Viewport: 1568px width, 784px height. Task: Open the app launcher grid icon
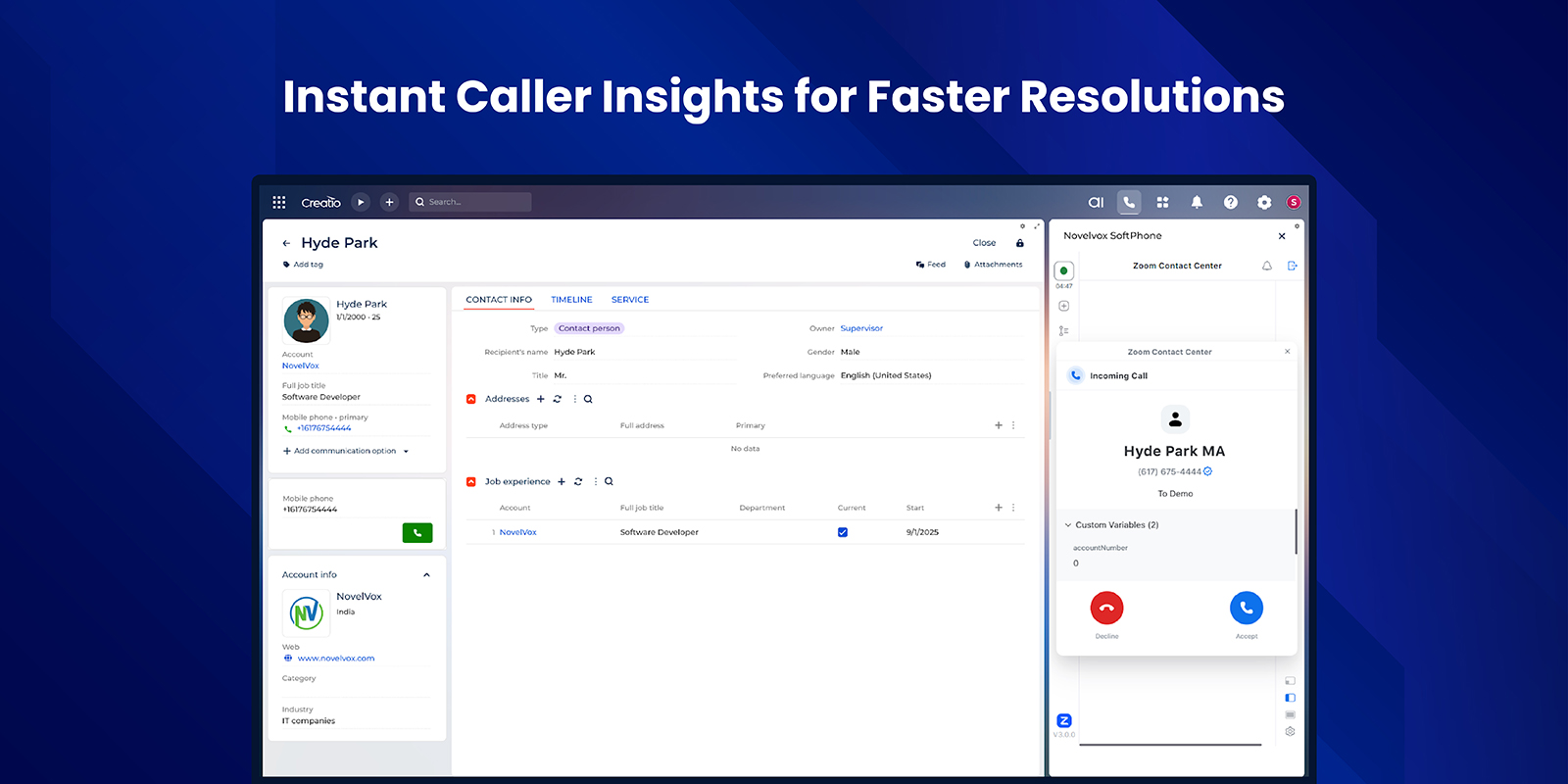[279, 202]
